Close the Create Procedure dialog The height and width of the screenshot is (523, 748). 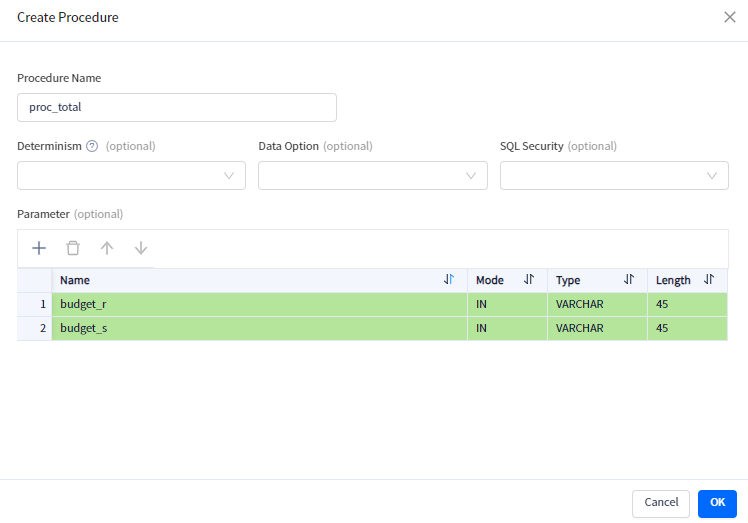pyautogui.click(x=730, y=17)
